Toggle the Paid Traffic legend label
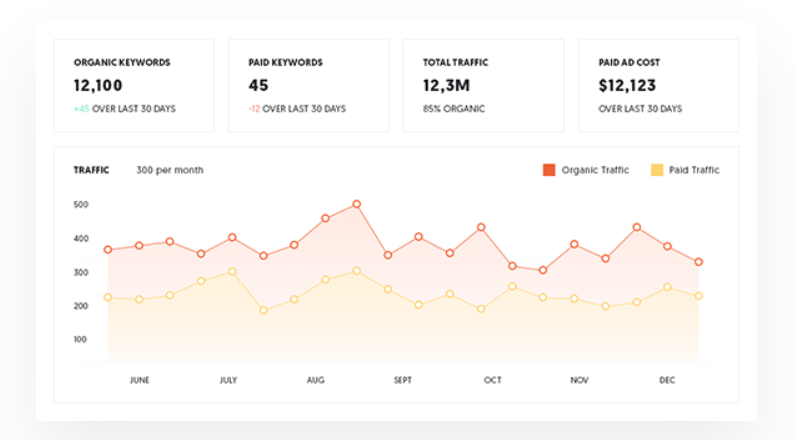 pyautogui.click(x=694, y=170)
